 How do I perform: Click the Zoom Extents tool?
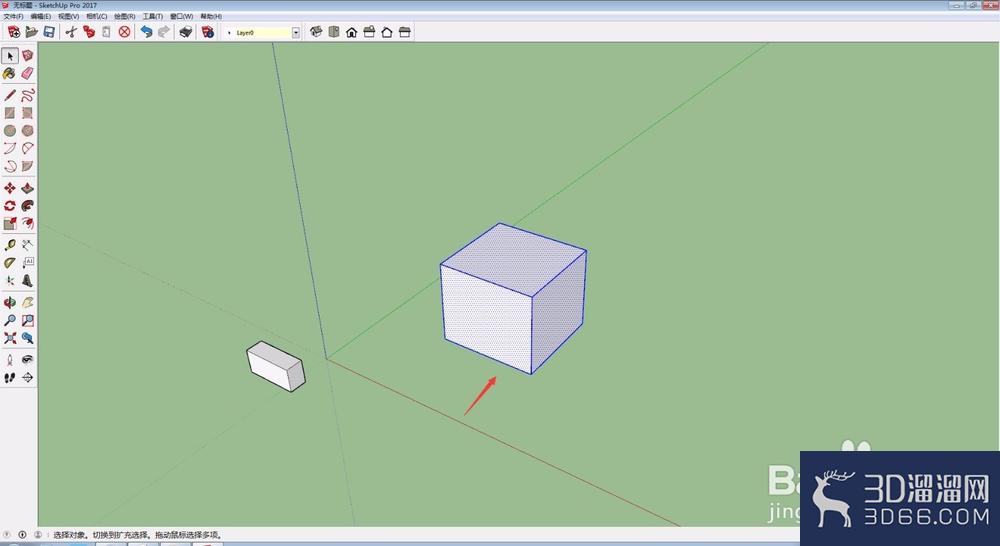(x=10, y=338)
